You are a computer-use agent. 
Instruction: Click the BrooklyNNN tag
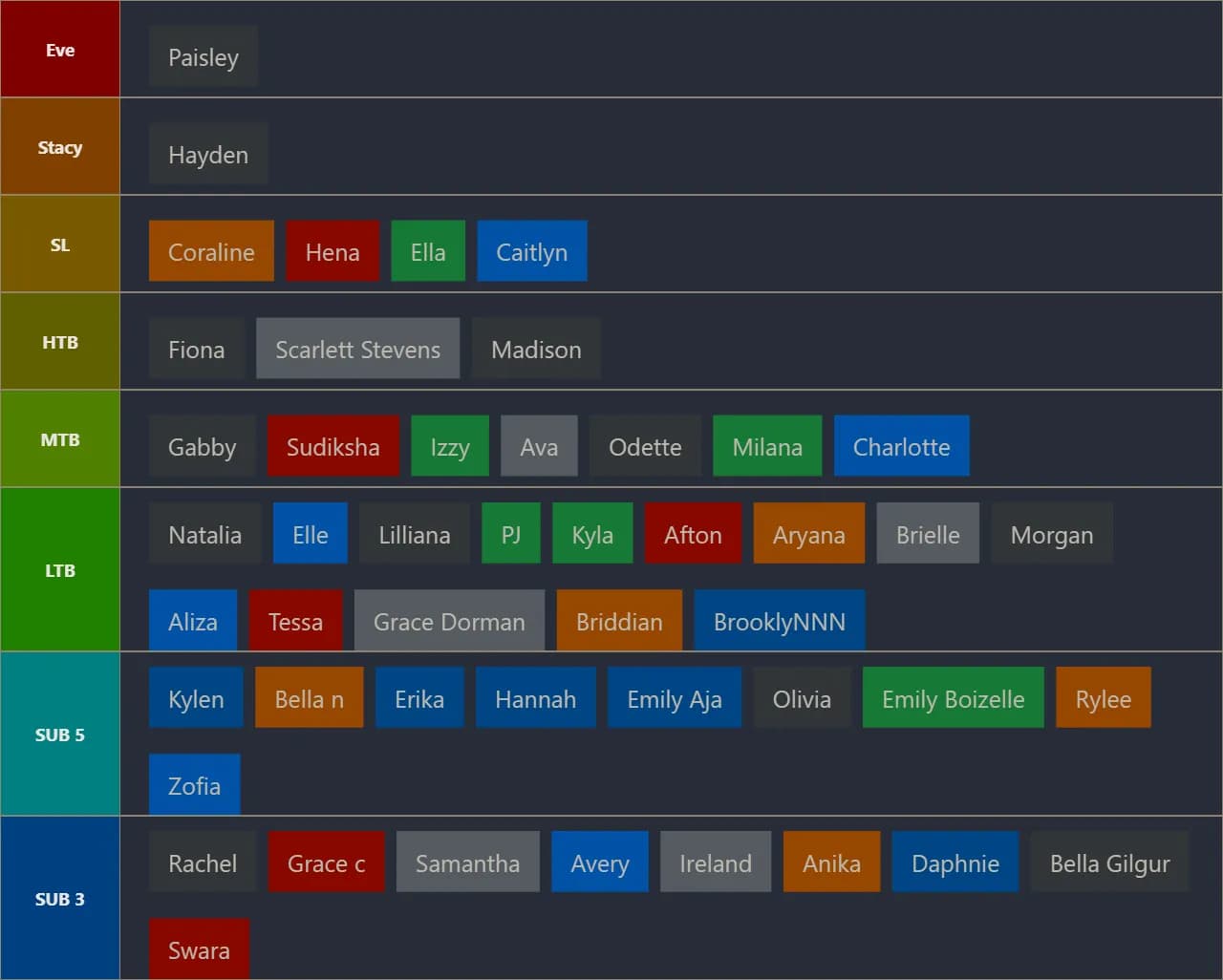(x=779, y=622)
